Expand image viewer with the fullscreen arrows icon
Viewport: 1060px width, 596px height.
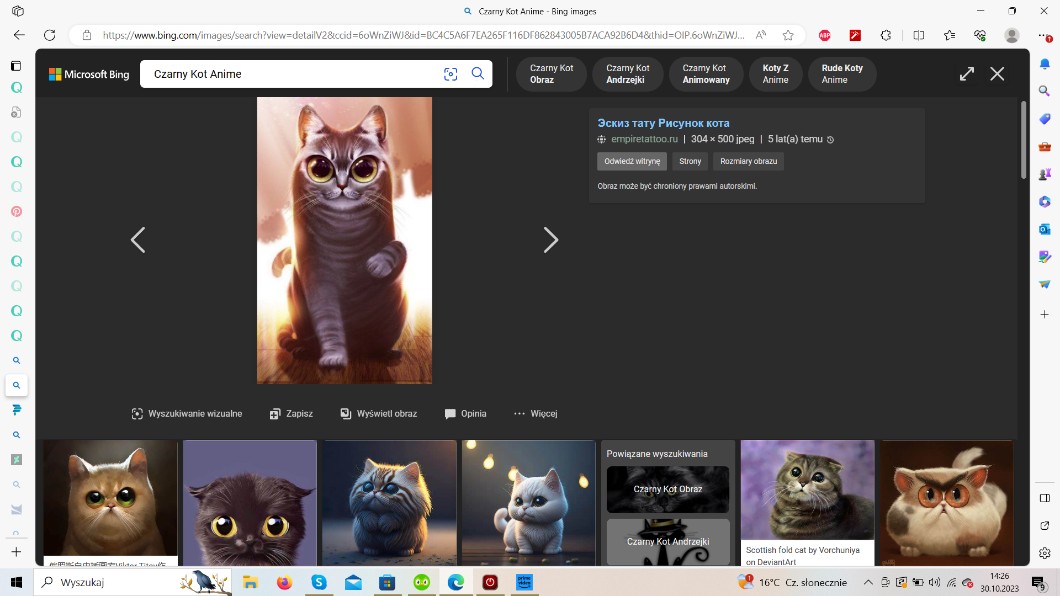point(967,74)
